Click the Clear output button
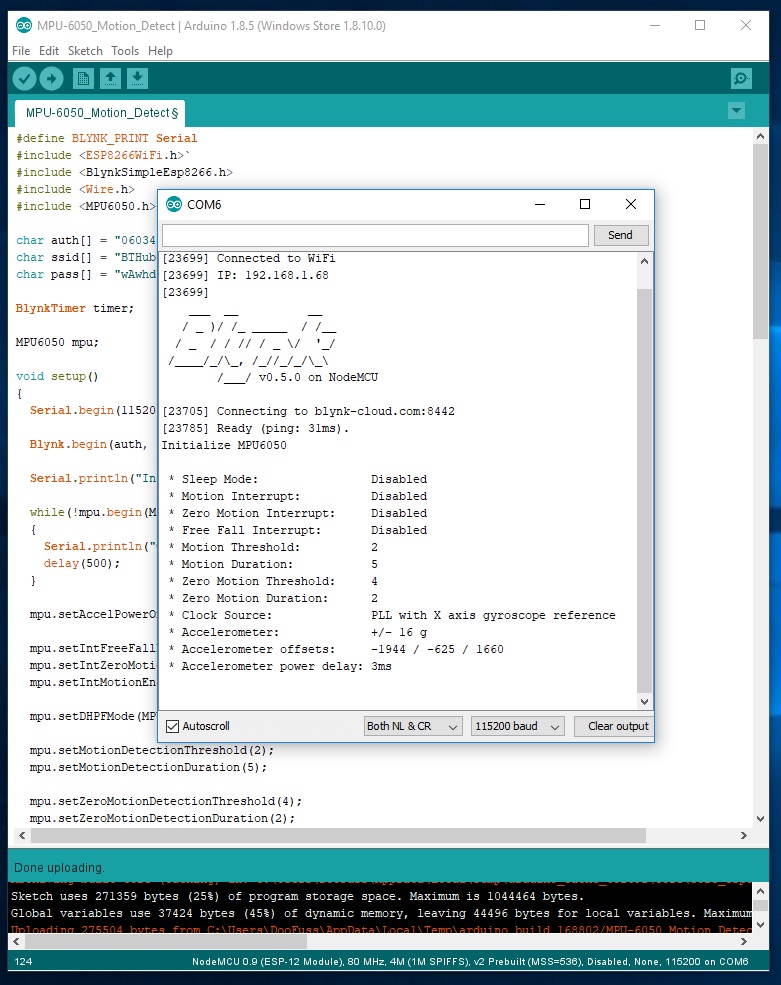 pyautogui.click(x=613, y=726)
